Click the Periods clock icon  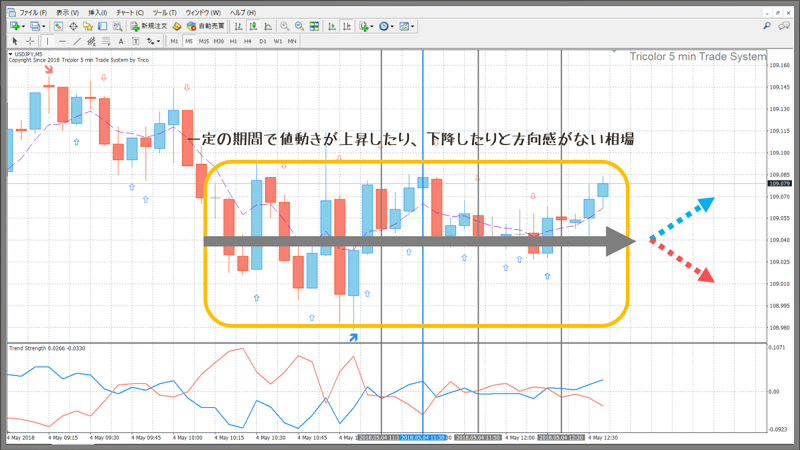point(384,26)
